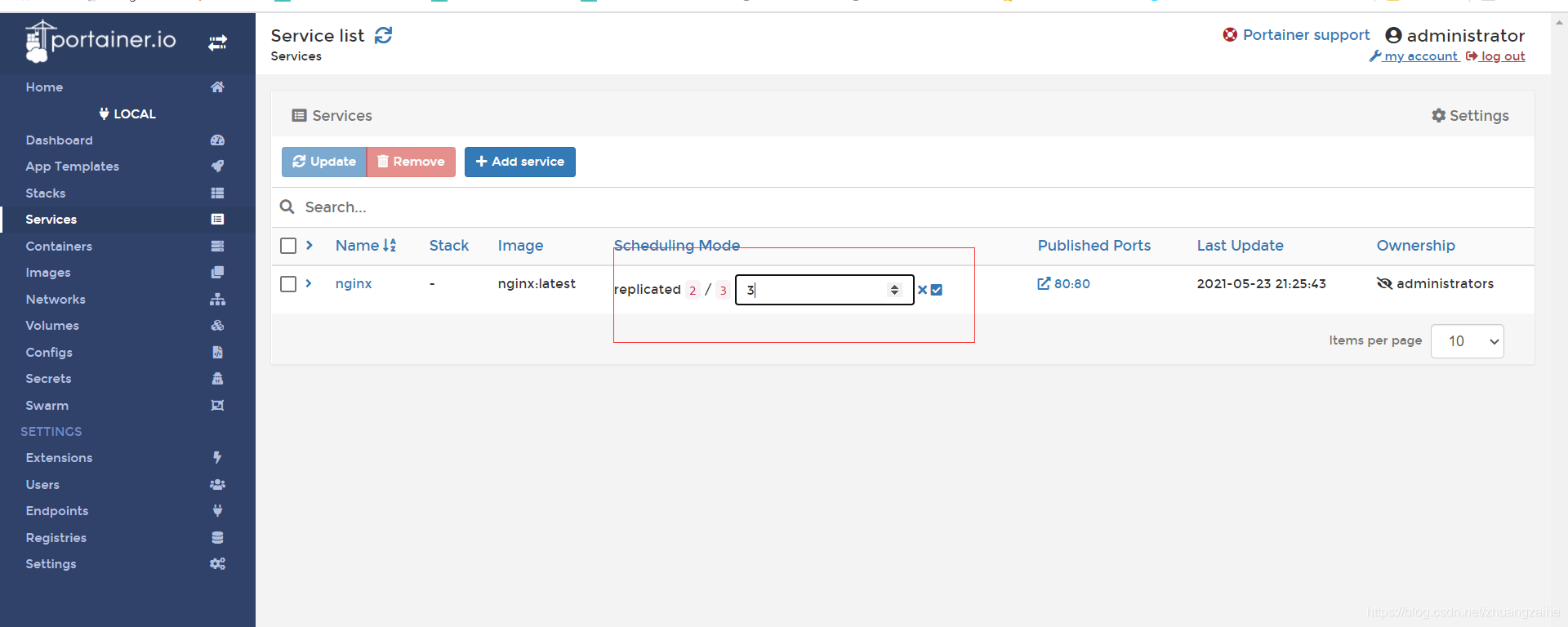Click the Users group icon
Viewport: 1568px width, 627px height.
(217, 484)
